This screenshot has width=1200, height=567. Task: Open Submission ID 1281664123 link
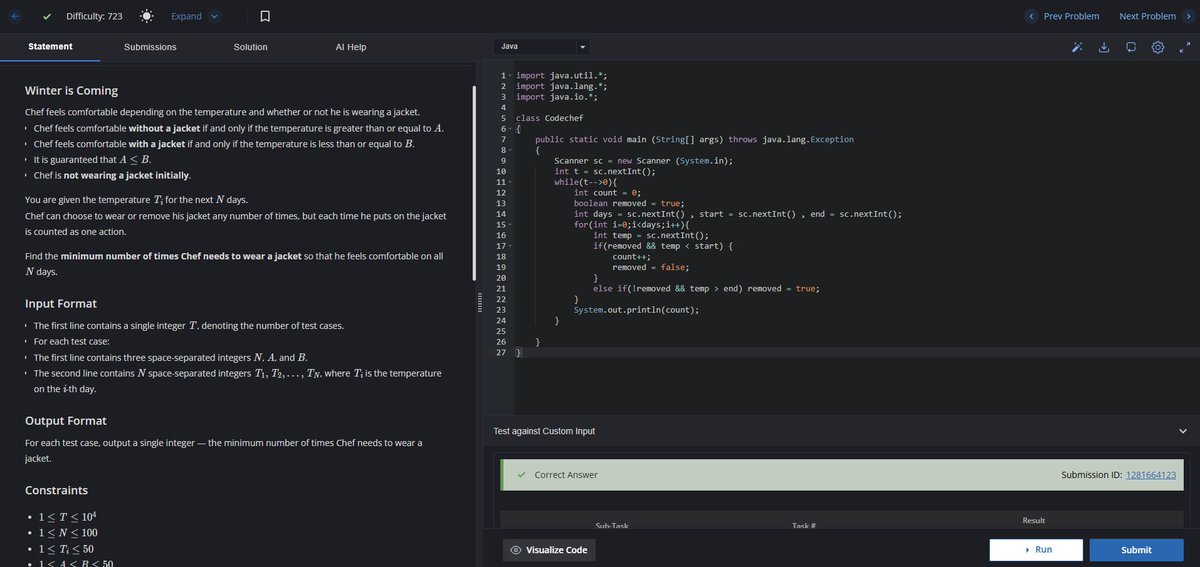[1150, 475]
